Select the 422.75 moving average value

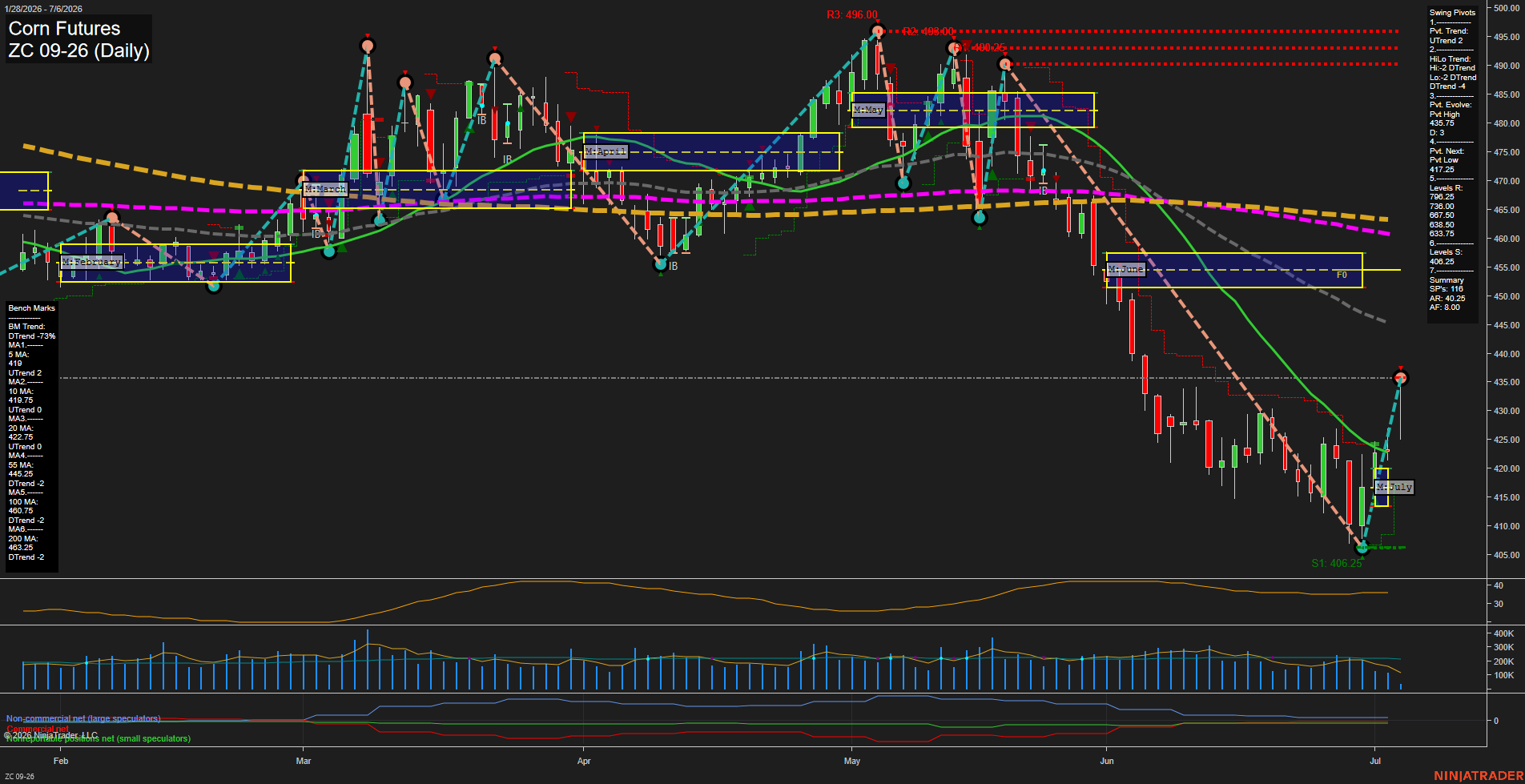[21, 437]
